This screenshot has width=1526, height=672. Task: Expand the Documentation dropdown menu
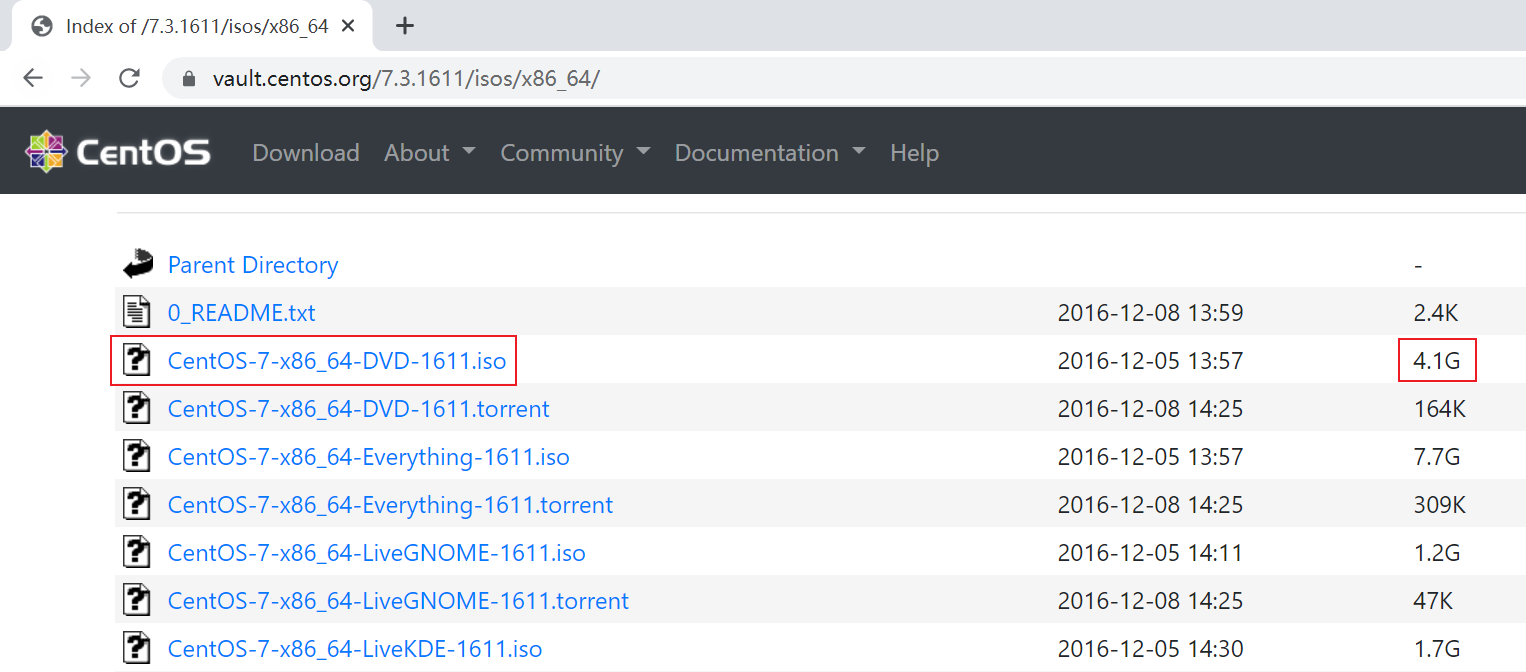770,153
